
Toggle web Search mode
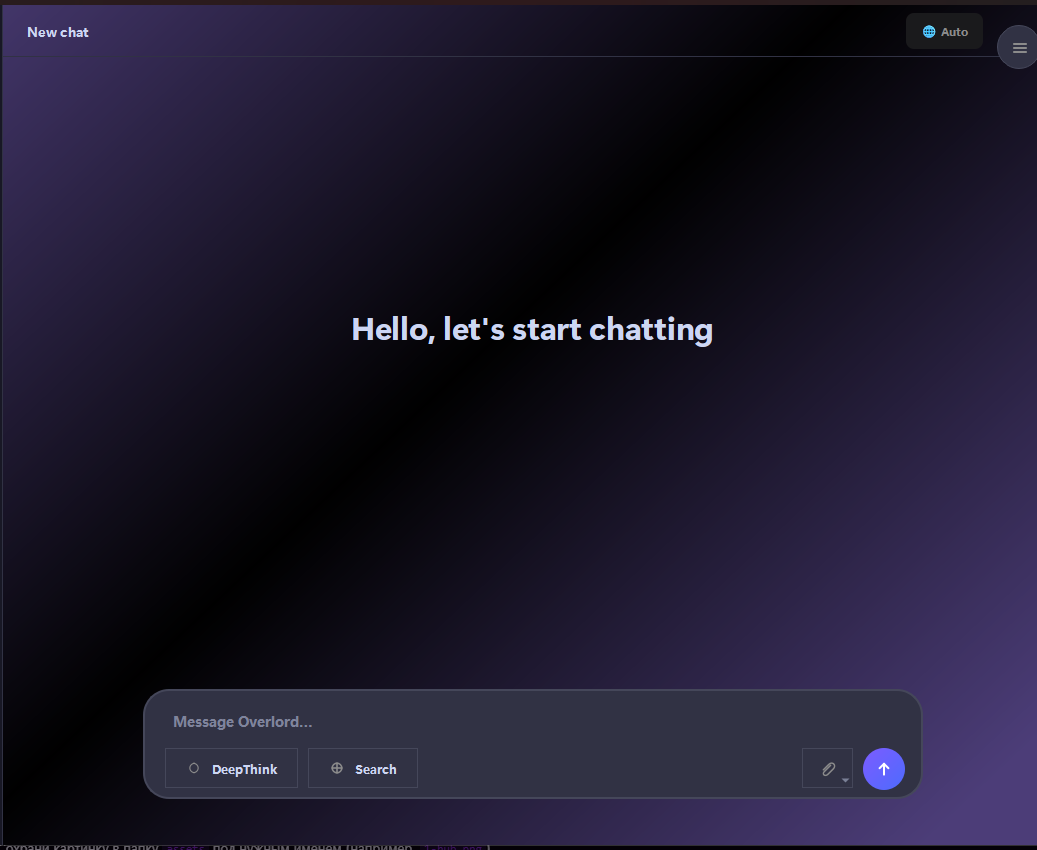click(x=363, y=769)
